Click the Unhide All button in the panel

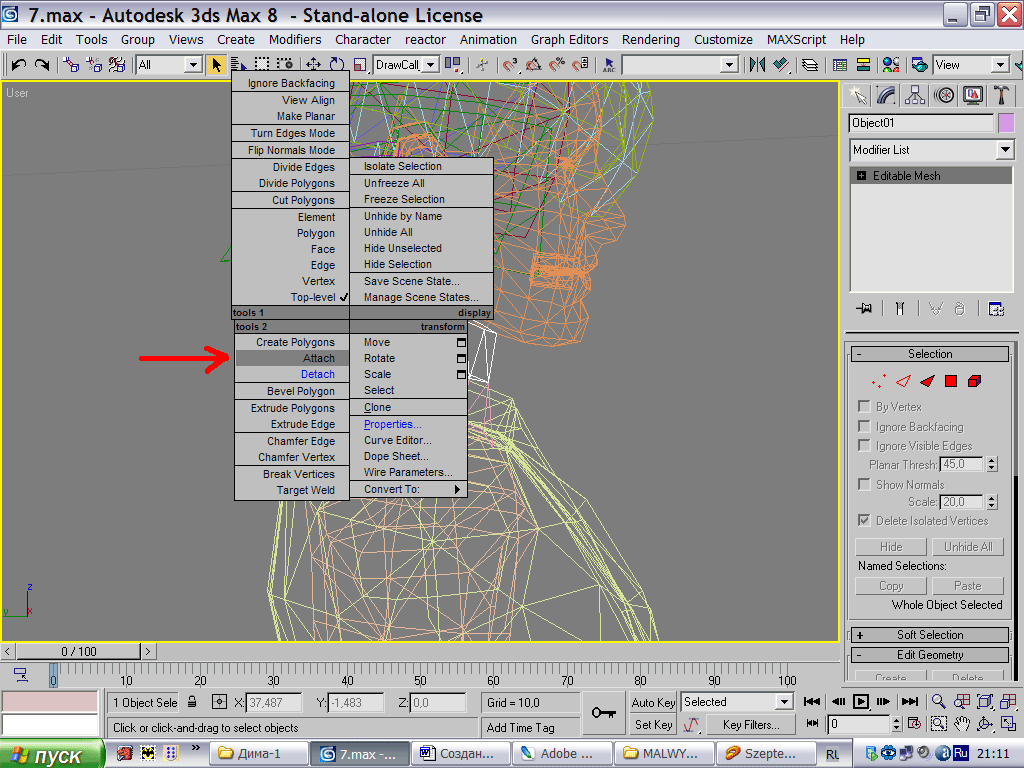coord(968,547)
